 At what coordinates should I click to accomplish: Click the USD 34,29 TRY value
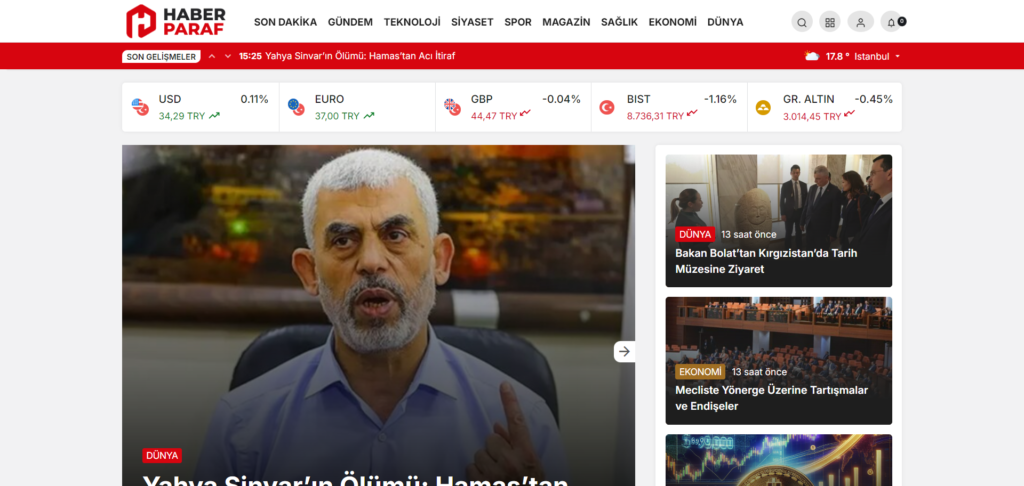tap(182, 116)
